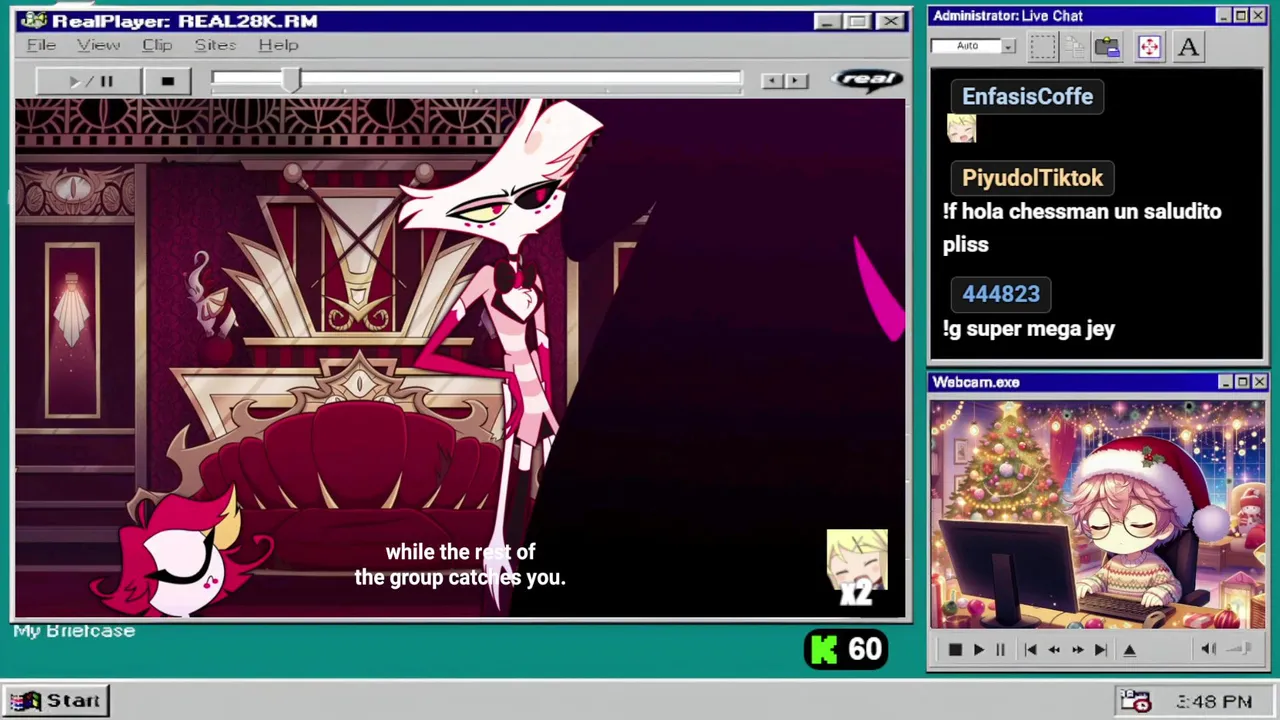Click the Webcam pause button

click(x=1000, y=650)
